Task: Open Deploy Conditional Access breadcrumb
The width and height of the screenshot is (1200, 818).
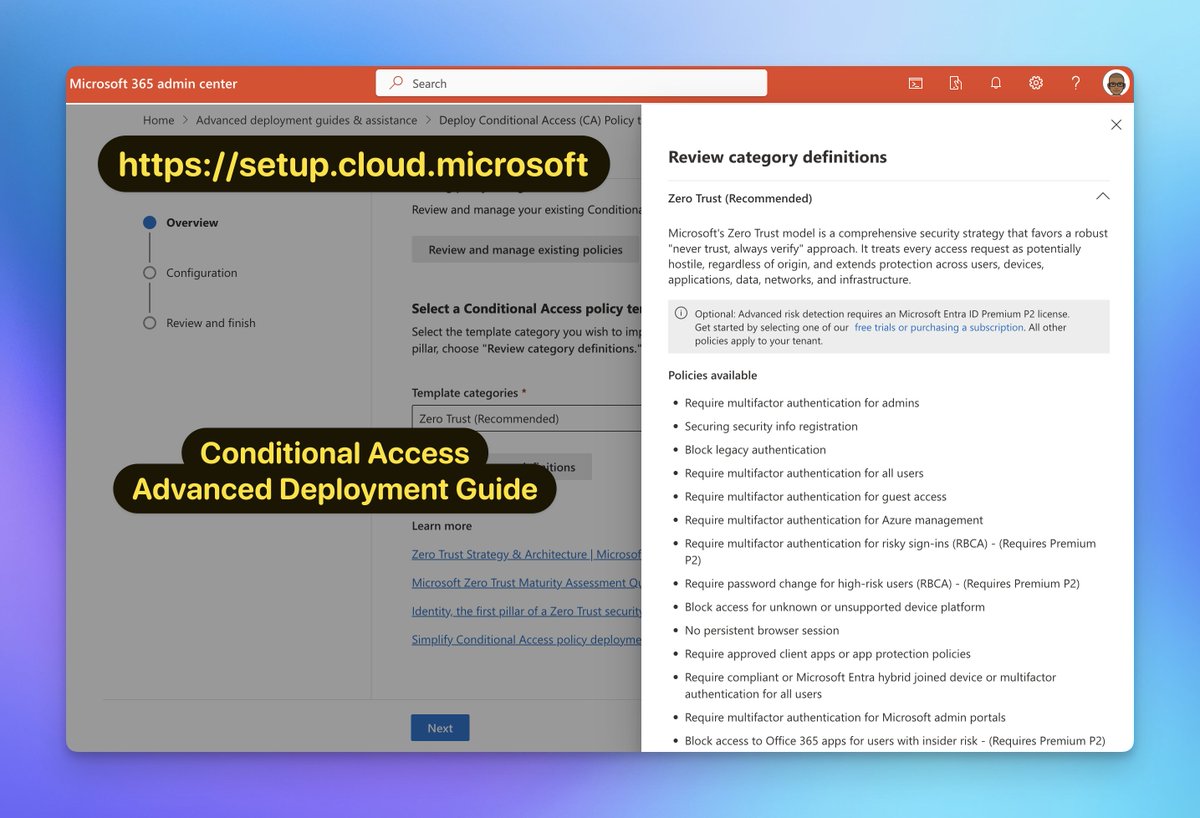Action: click(540, 120)
